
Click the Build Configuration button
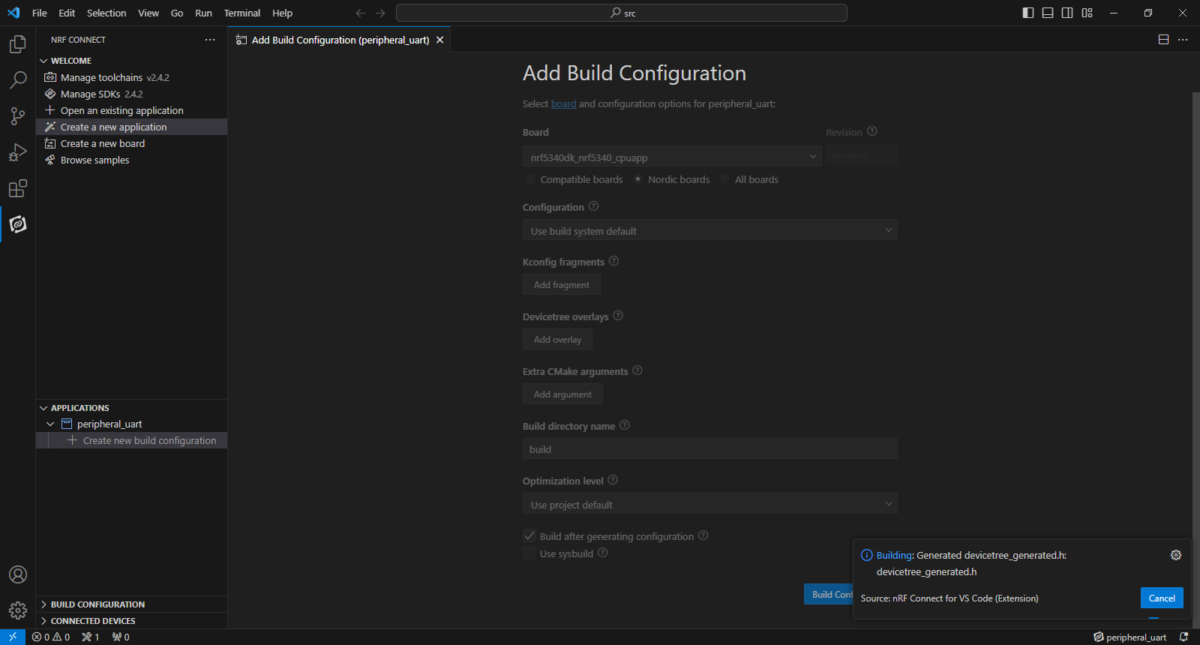828,594
